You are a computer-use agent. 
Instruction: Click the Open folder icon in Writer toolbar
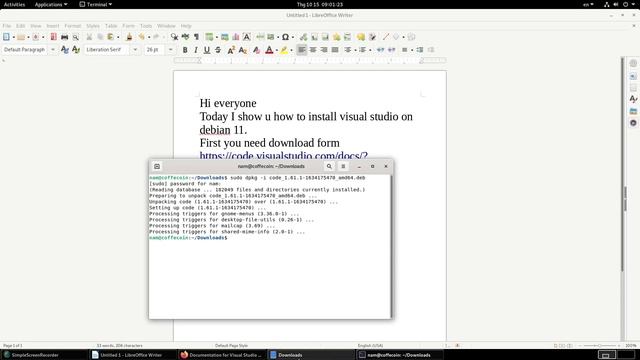pos(21,37)
